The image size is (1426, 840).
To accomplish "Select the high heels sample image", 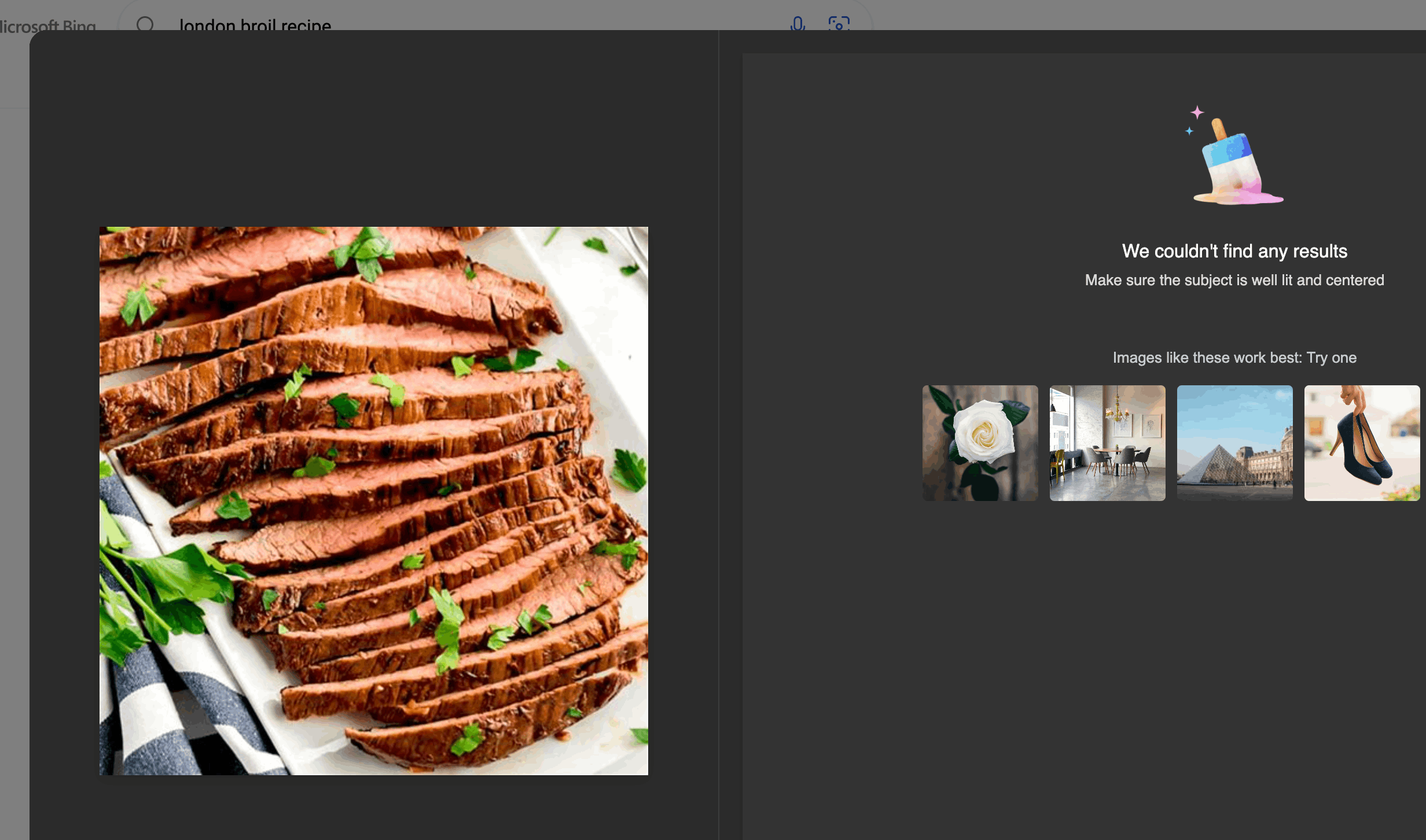I will coord(1362,443).
